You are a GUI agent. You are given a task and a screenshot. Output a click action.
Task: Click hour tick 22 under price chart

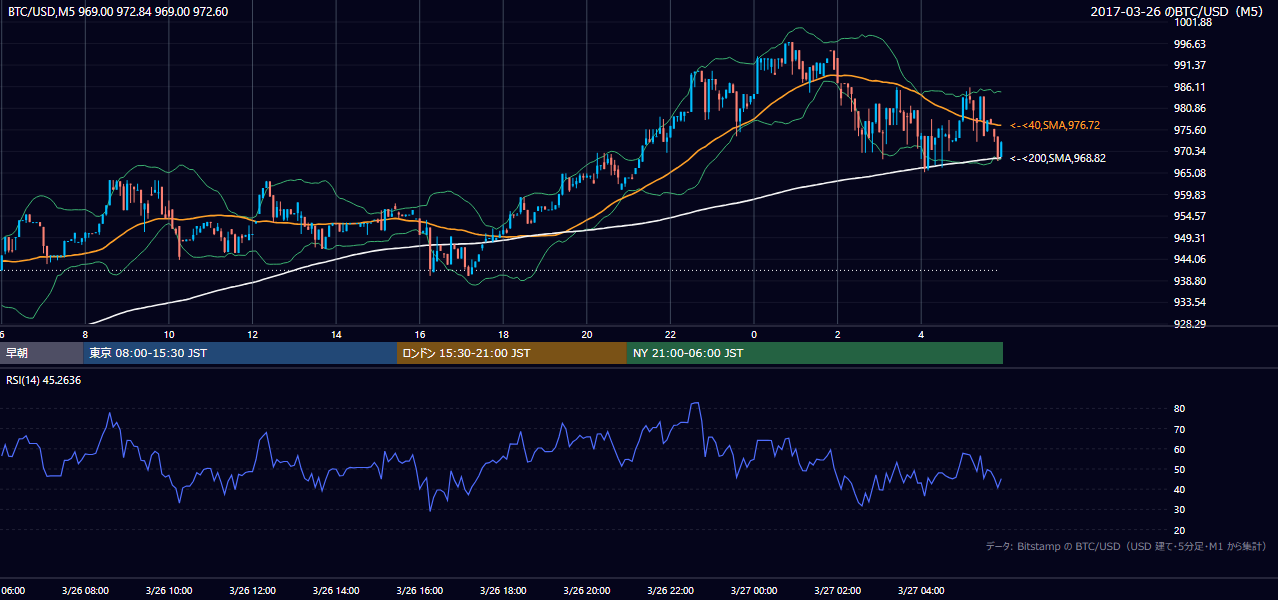point(670,334)
